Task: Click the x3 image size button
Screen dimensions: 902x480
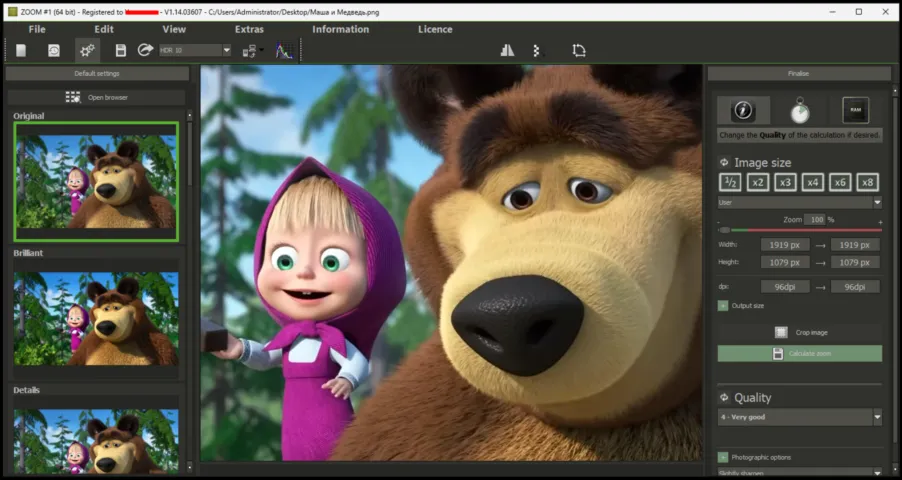Action: [785, 182]
